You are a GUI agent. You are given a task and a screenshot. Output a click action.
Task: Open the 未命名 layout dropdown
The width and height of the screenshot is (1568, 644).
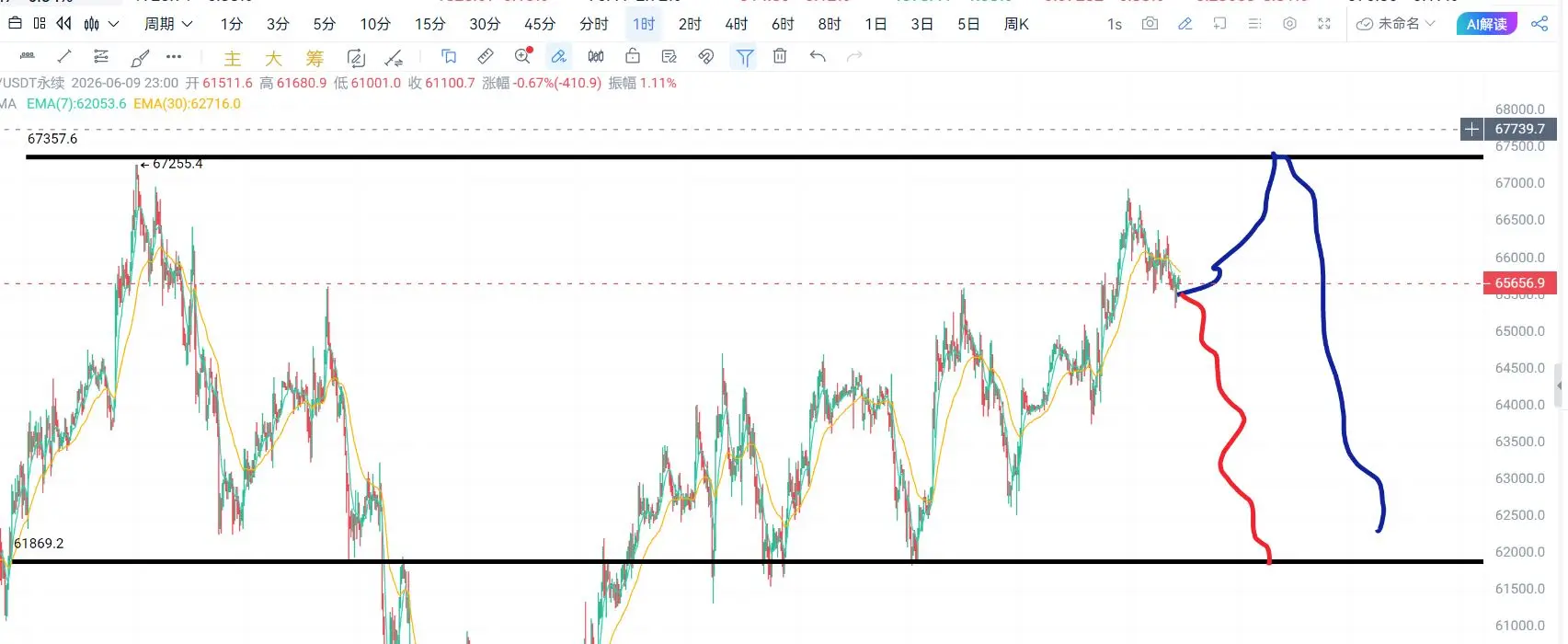(1396, 24)
